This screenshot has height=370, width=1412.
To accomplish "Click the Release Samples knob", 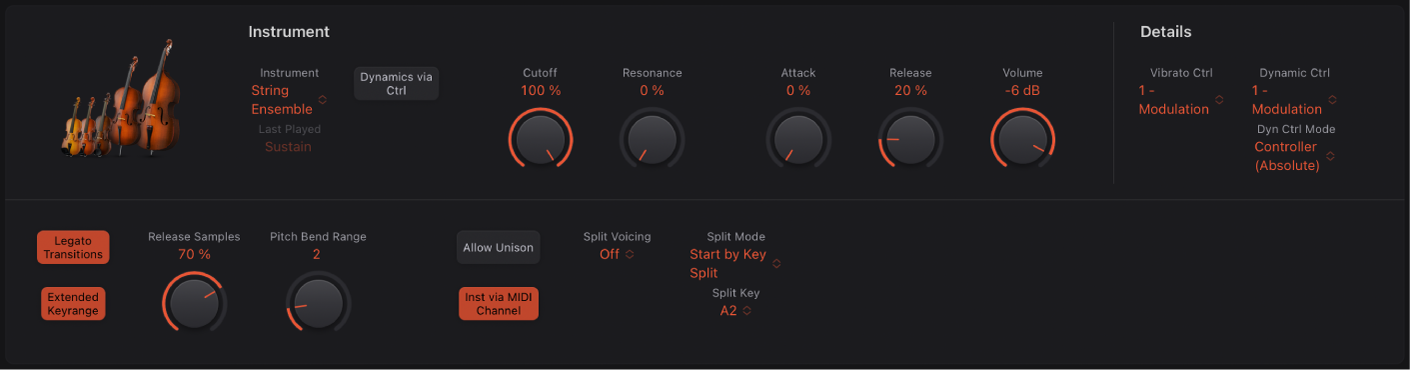I will pos(194,304).
